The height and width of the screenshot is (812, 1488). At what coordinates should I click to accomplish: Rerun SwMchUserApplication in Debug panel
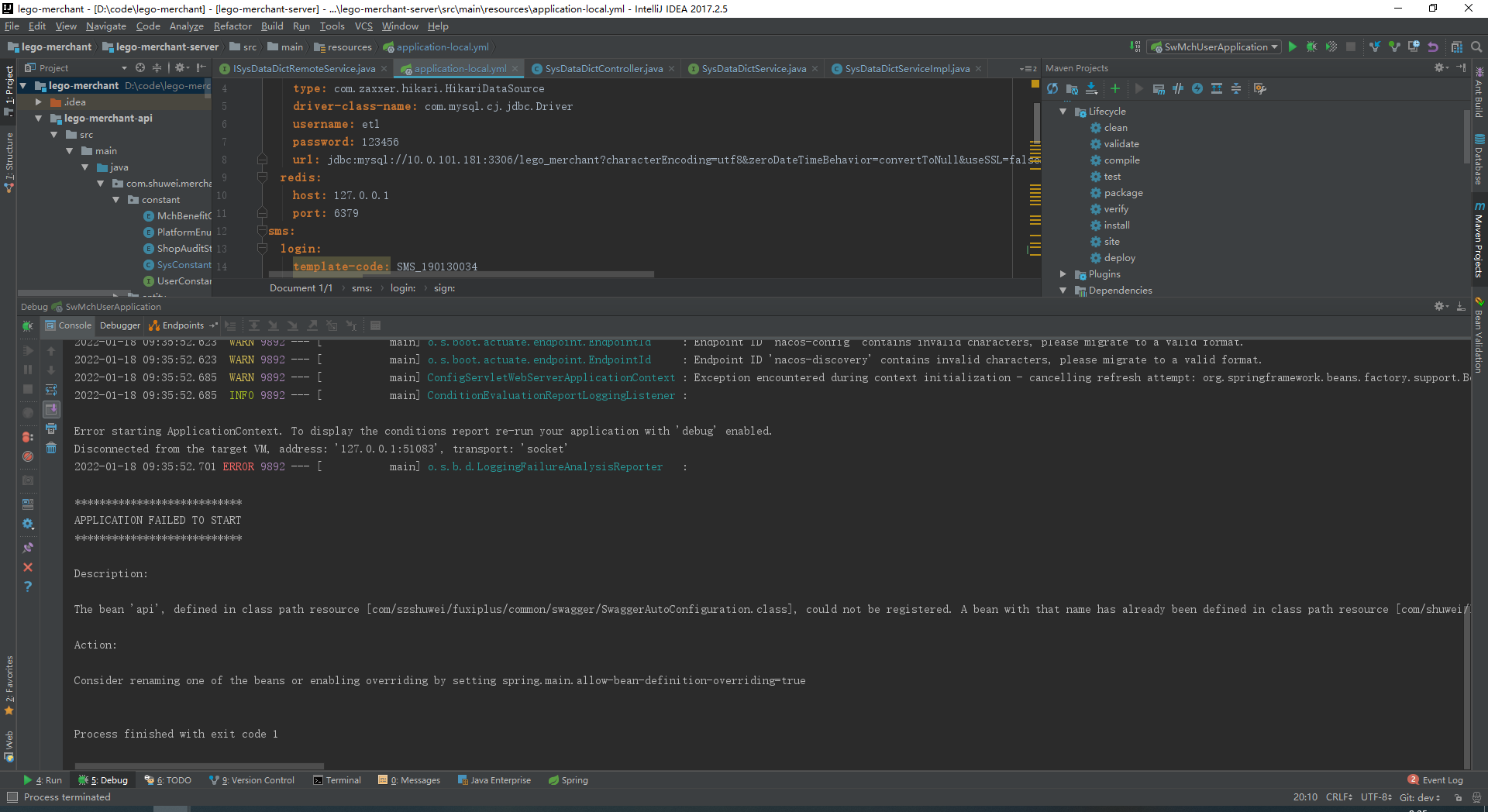point(28,325)
